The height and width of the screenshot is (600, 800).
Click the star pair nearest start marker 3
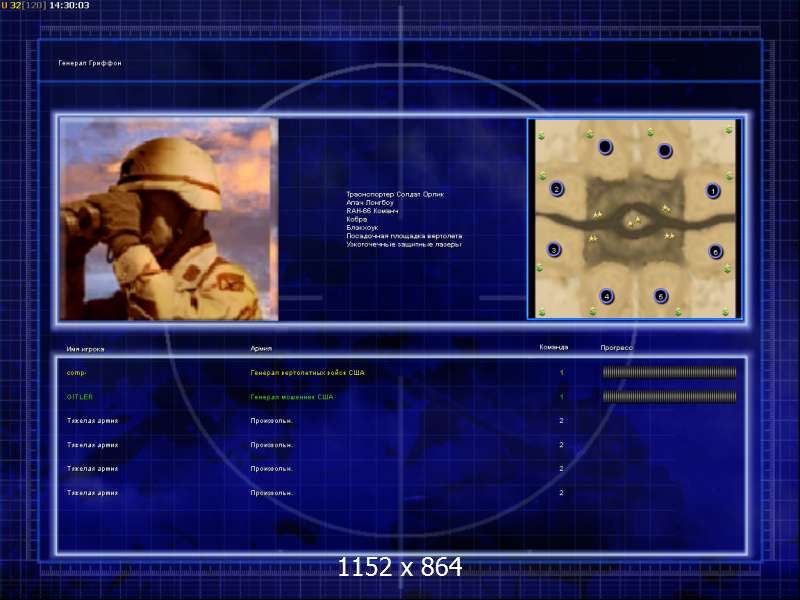[x=593, y=238]
